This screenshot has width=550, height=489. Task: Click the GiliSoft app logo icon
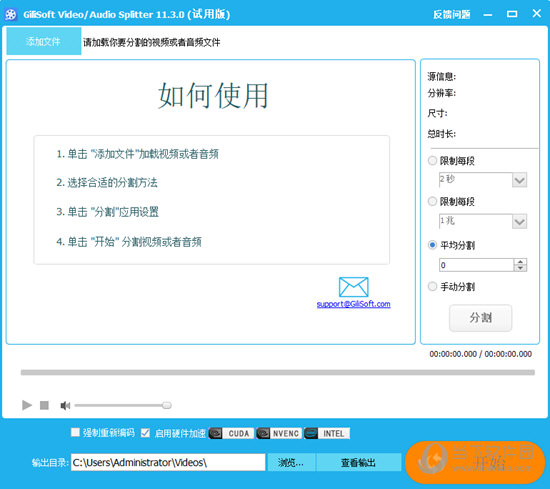click(11, 14)
